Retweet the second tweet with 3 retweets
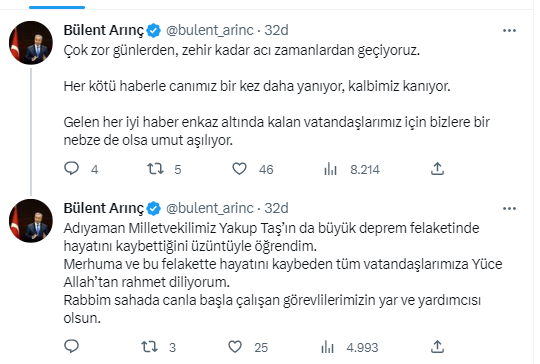 pyautogui.click(x=149, y=347)
